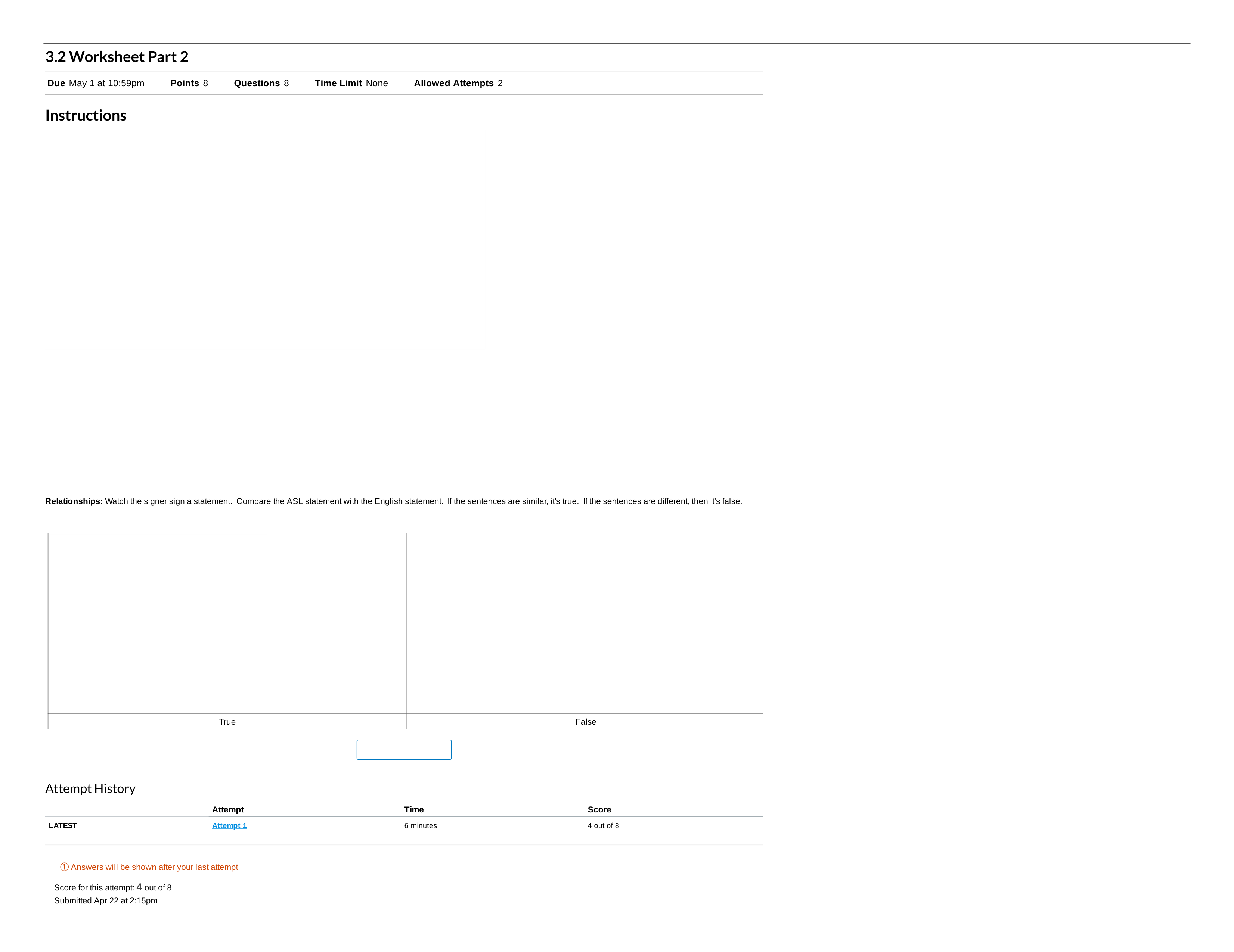The height and width of the screenshot is (952, 1234).
Task: Click the Score column header
Action: 599,809
